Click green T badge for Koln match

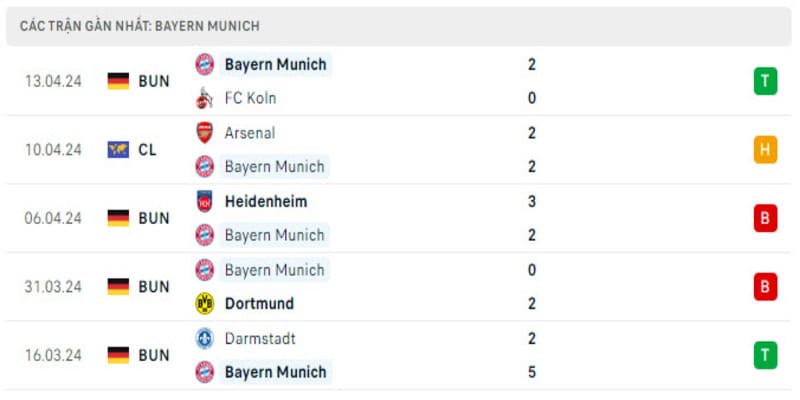(x=765, y=81)
